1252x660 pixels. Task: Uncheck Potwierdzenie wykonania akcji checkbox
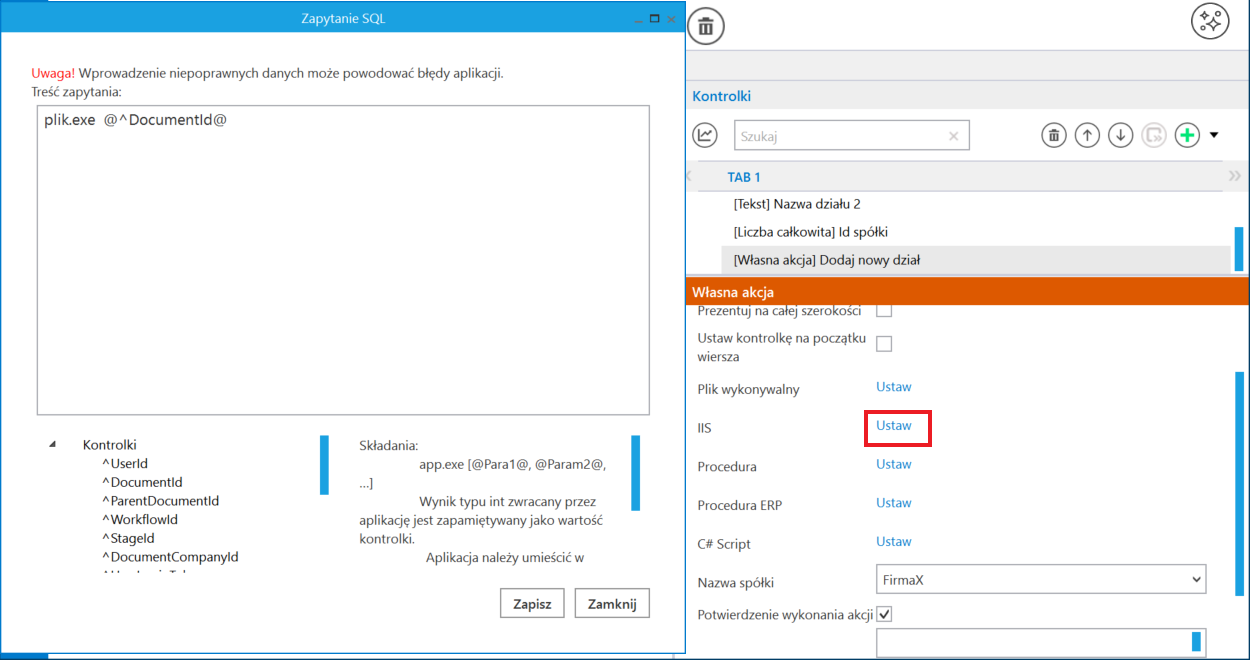pyautogui.click(x=884, y=613)
